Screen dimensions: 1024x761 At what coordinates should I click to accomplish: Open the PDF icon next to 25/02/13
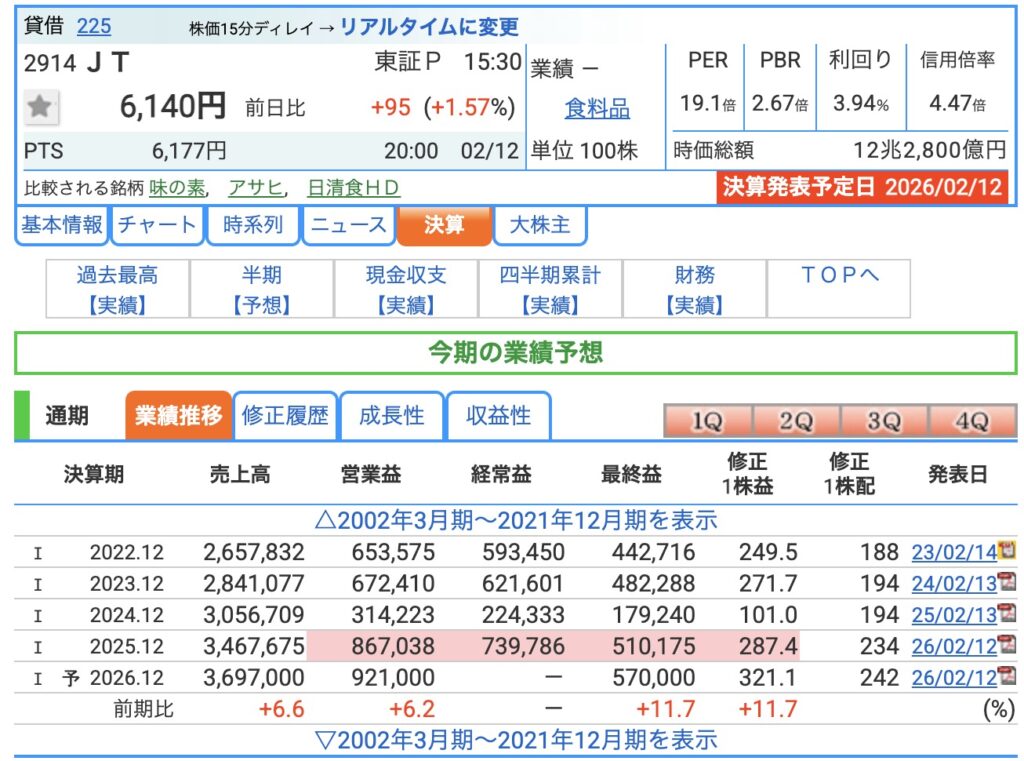1007,614
